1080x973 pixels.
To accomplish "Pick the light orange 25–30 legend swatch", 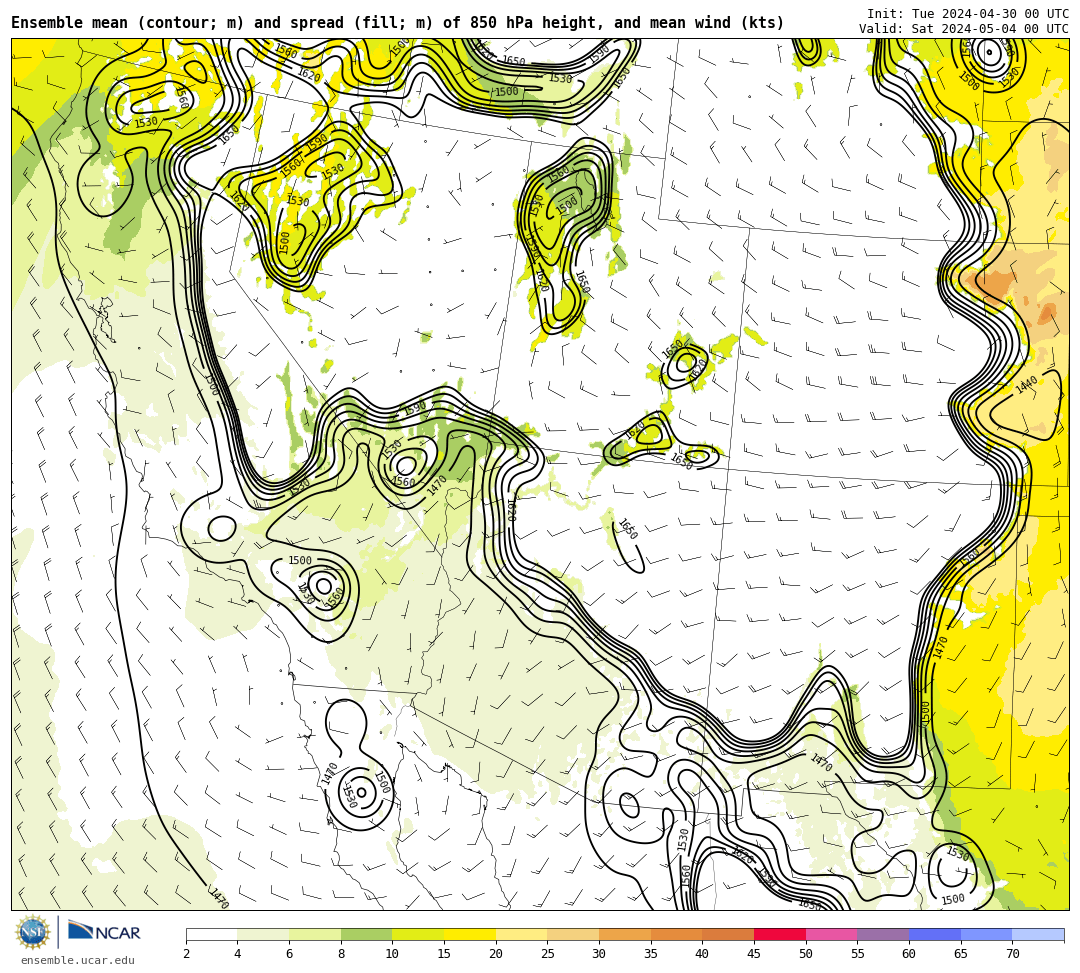I will coord(573,934).
